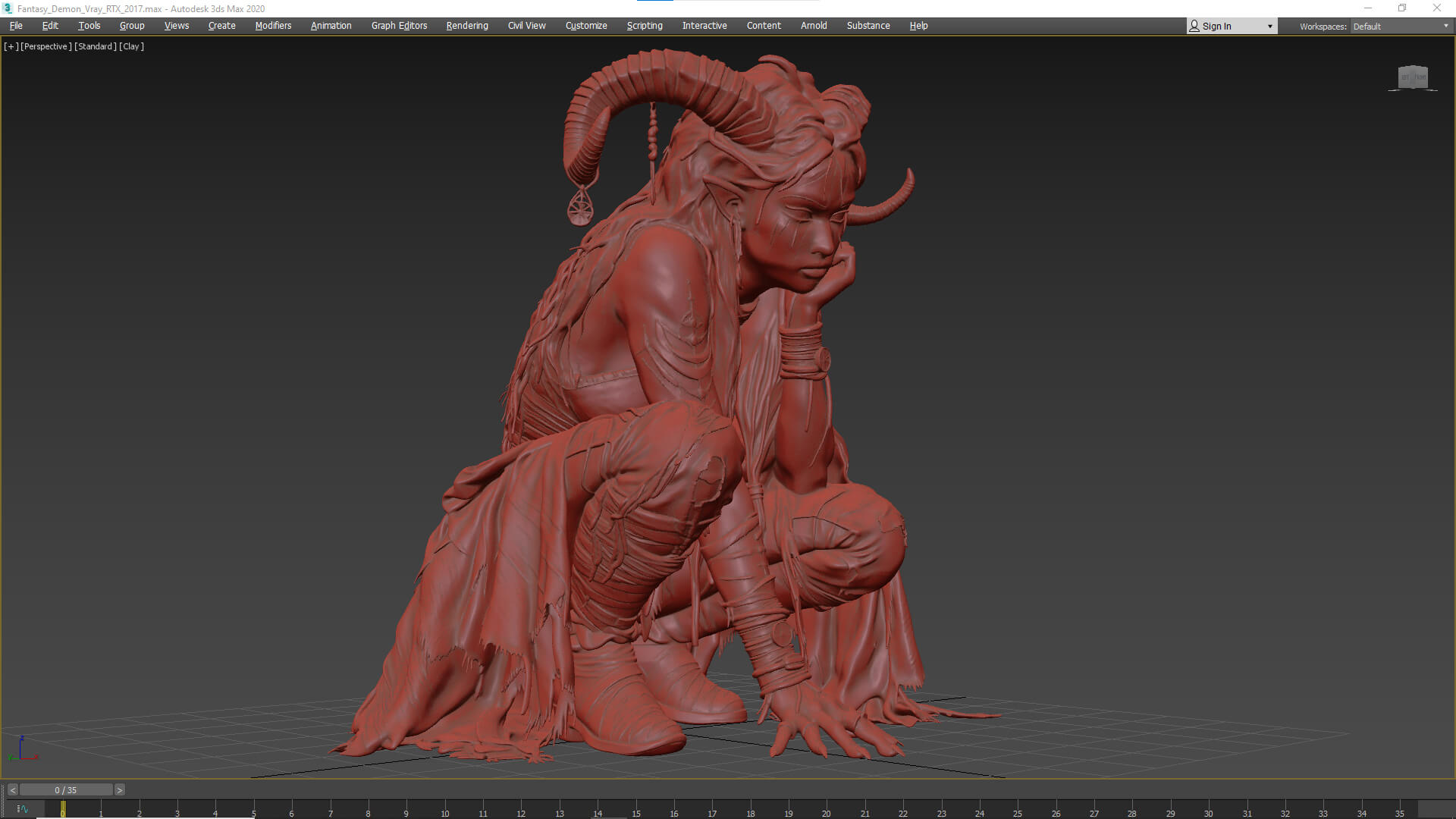Screen dimensions: 1456x819
Task: Open the Group menu
Action: (x=132, y=26)
